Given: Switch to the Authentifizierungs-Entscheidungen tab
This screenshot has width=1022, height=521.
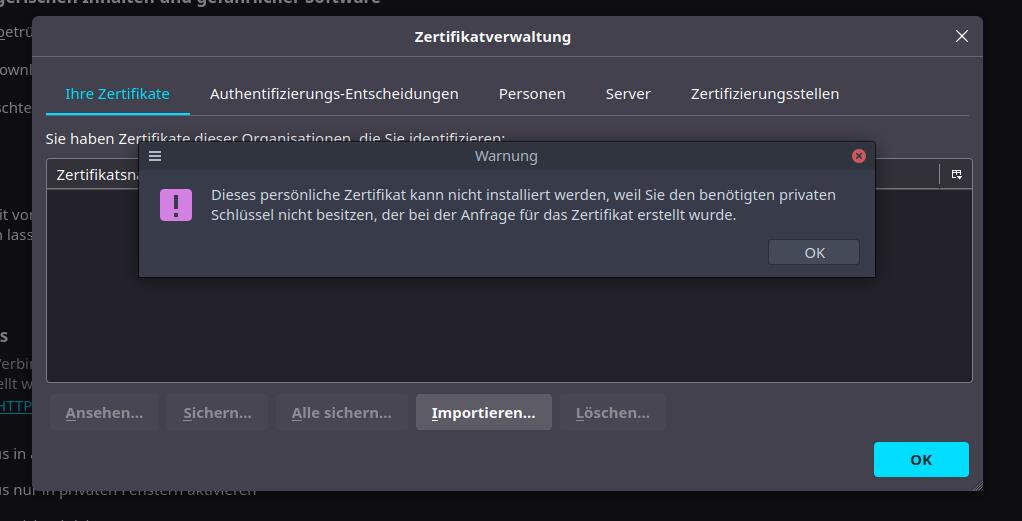Looking at the screenshot, I should 334,93.
